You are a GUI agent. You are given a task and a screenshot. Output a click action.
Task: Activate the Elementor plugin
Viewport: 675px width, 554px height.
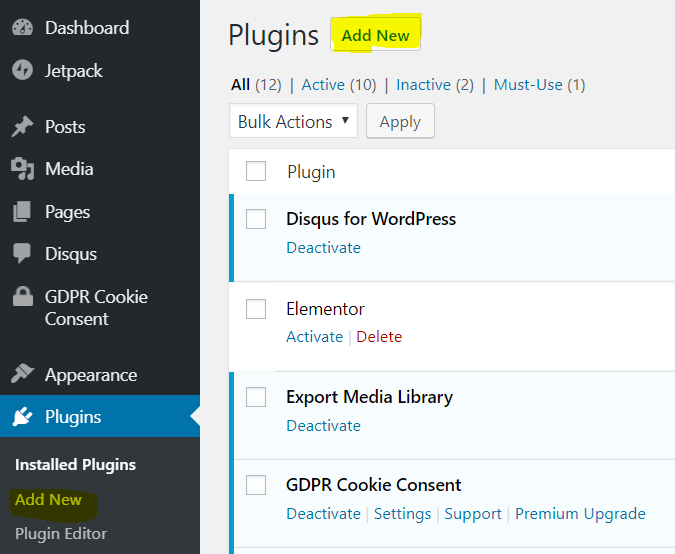[314, 337]
